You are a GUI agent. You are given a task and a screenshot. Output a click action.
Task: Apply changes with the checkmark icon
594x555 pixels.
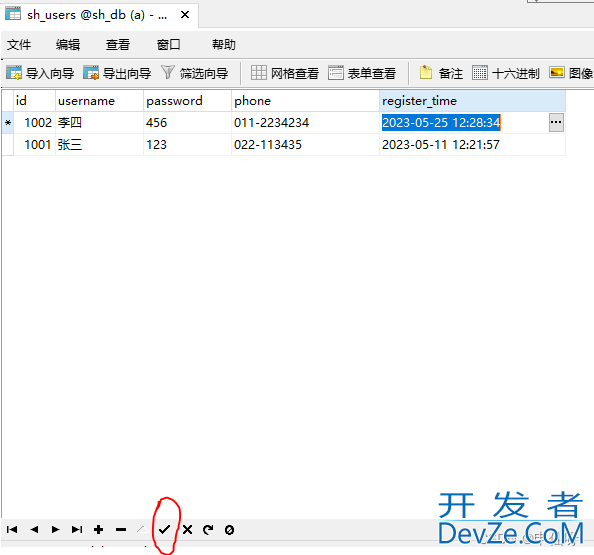coord(164,530)
